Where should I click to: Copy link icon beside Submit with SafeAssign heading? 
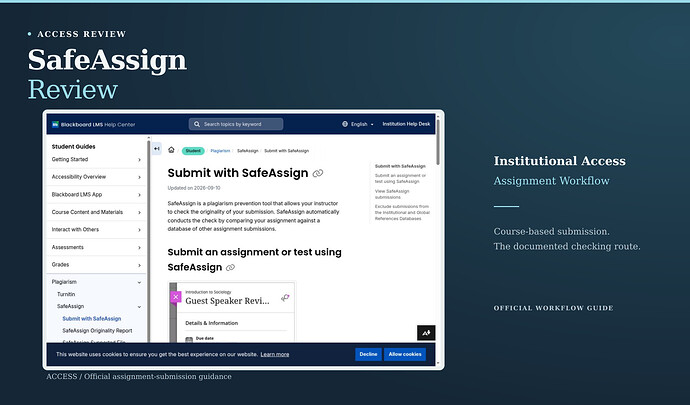click(x=318, y=173)
